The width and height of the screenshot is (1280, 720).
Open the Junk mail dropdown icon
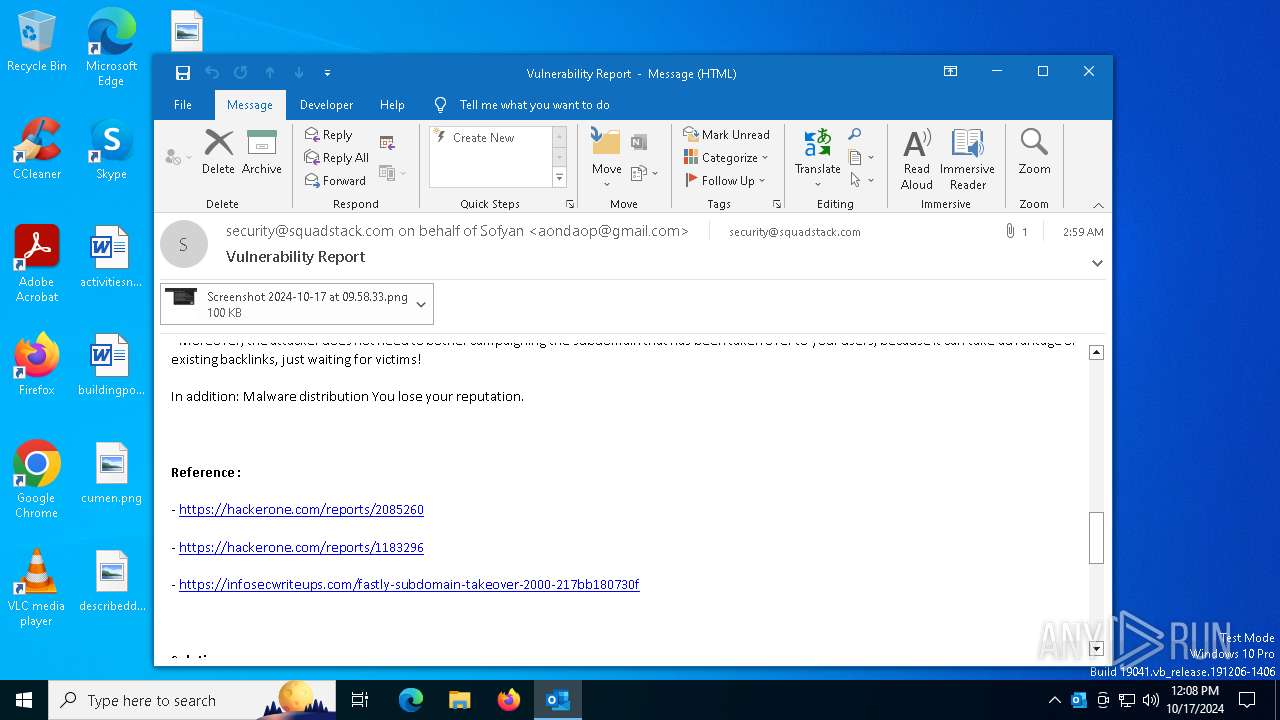coord(177,157)
